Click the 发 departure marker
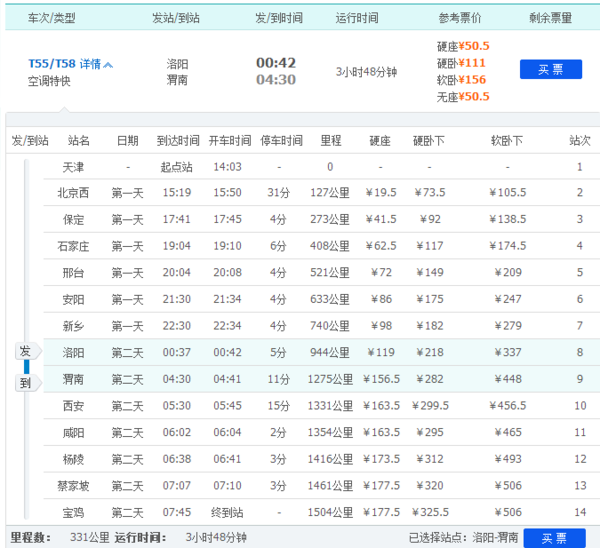 26,351
